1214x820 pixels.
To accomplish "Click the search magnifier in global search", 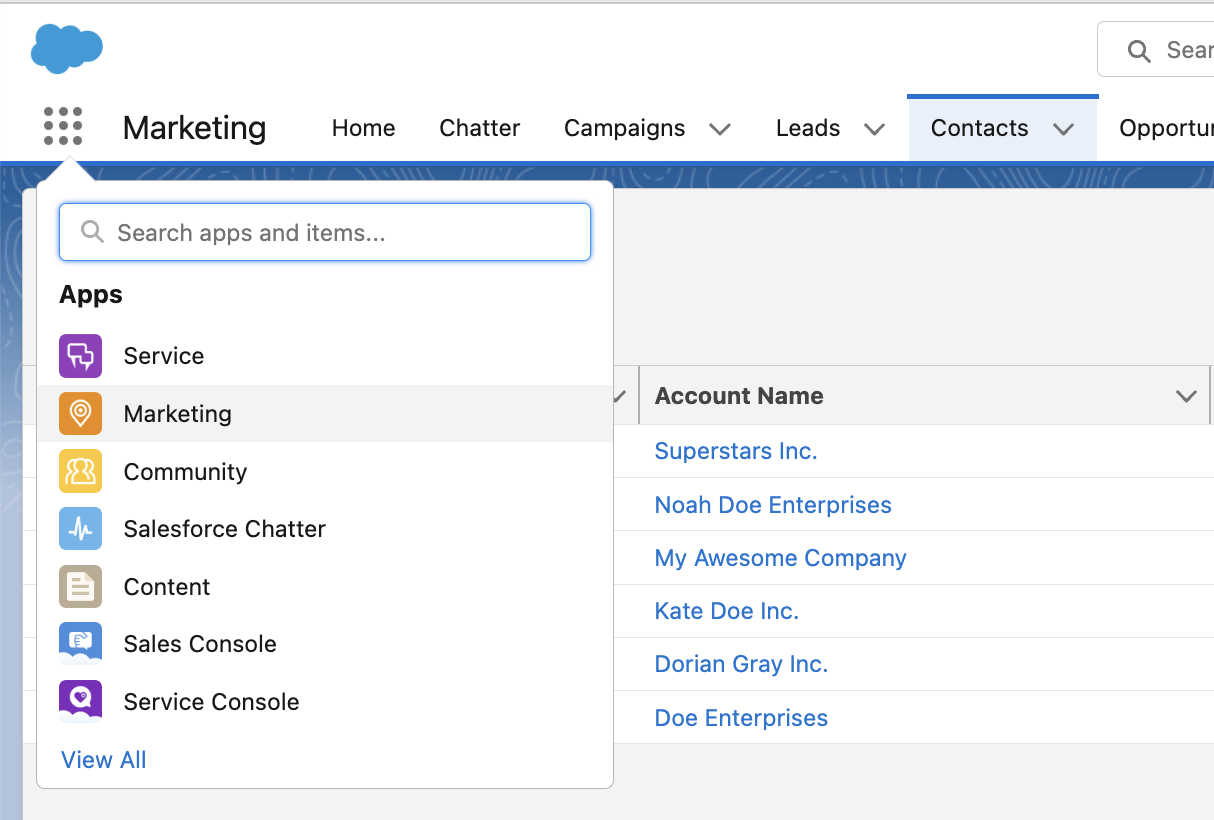I will pos(1138,50).
